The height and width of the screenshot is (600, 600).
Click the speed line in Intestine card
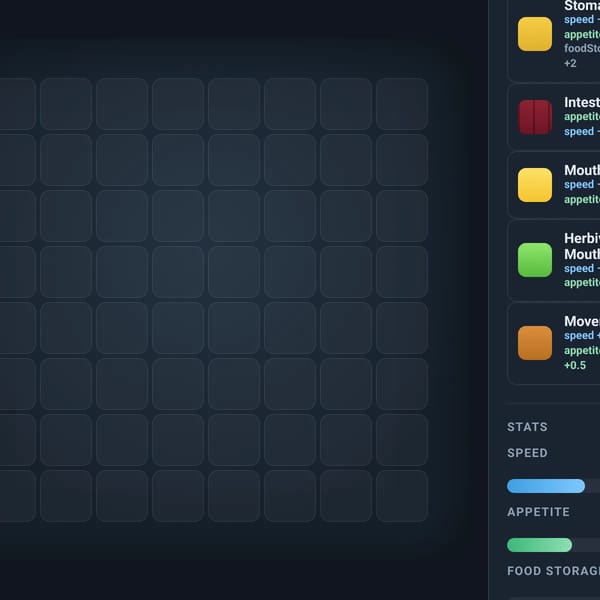pyautogui.click(x=582, y=131)
